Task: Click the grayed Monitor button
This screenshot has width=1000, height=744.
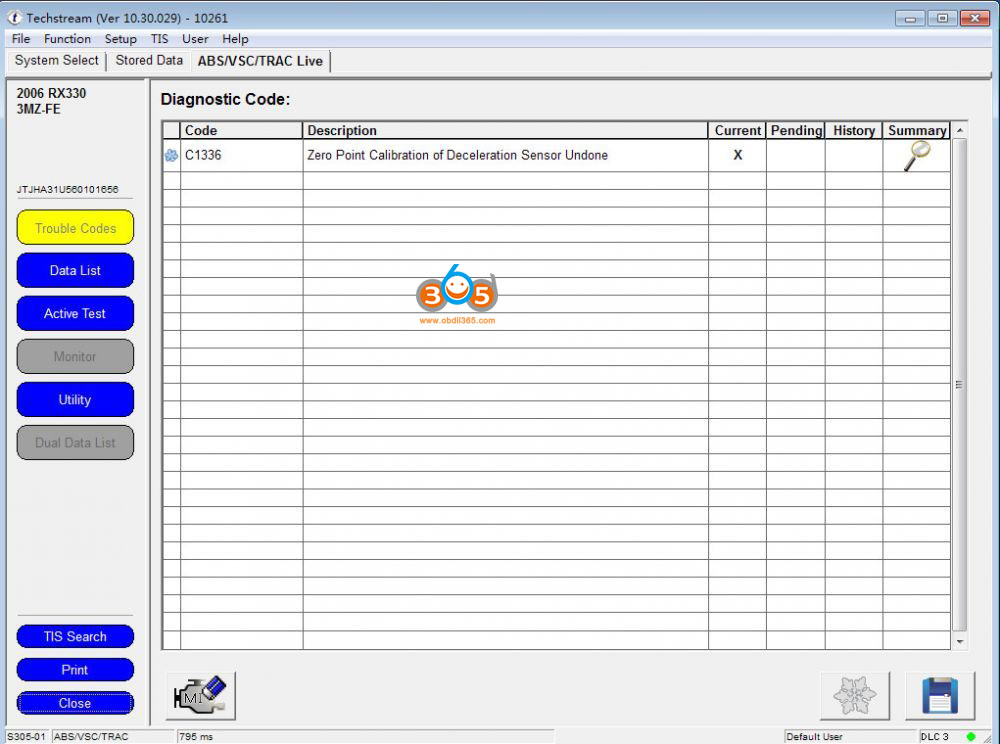Action: (x=75, y=356)
